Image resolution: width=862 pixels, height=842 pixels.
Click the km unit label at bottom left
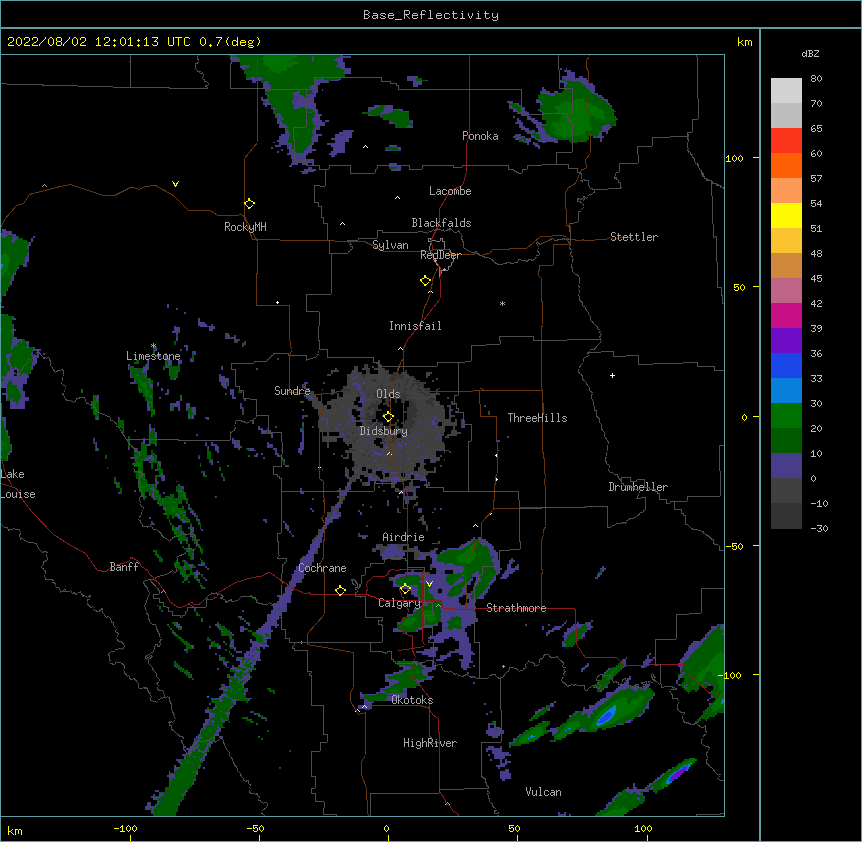(15, 831)
